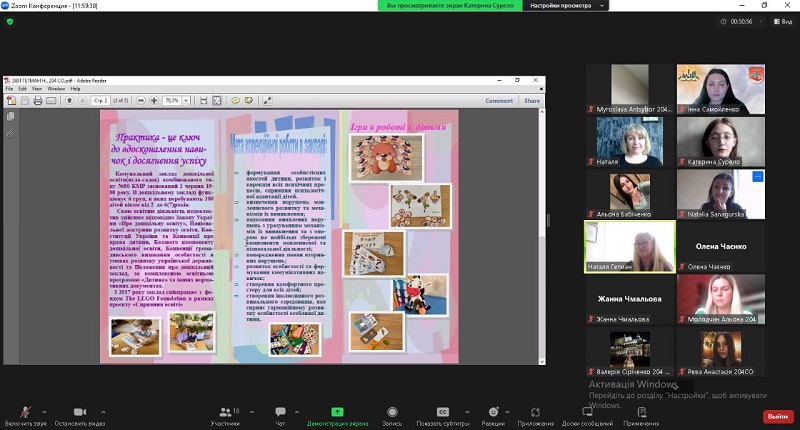Screen dimensions: 800x430
Task: Open the Чат chat panel
Action: click(280, 413)
